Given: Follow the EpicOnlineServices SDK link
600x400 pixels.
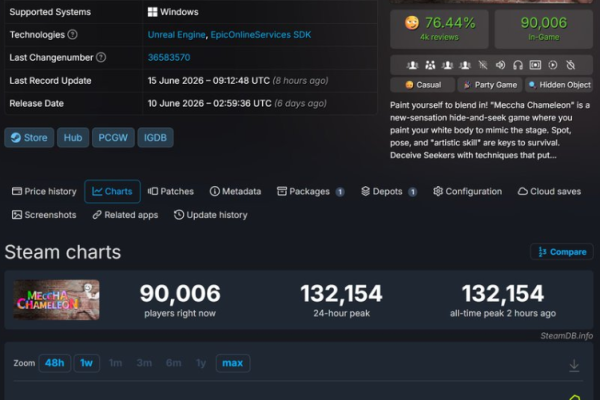Looking at the screenshot, I should click(261, 35).
